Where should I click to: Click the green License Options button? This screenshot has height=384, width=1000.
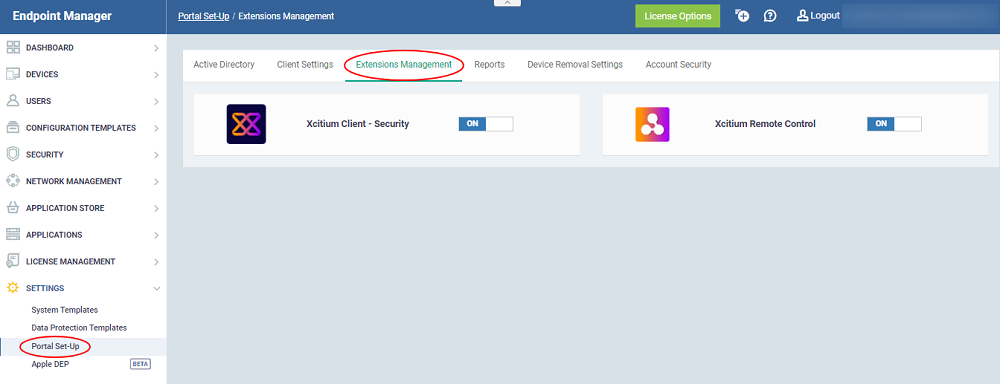pyautogui.click(x=677, y=16)
